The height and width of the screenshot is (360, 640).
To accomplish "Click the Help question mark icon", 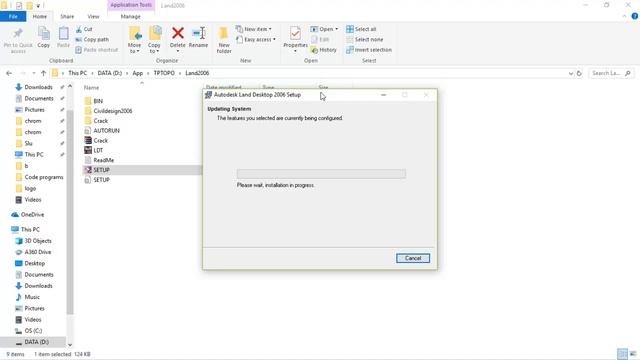I will click(x=635, y=16).
